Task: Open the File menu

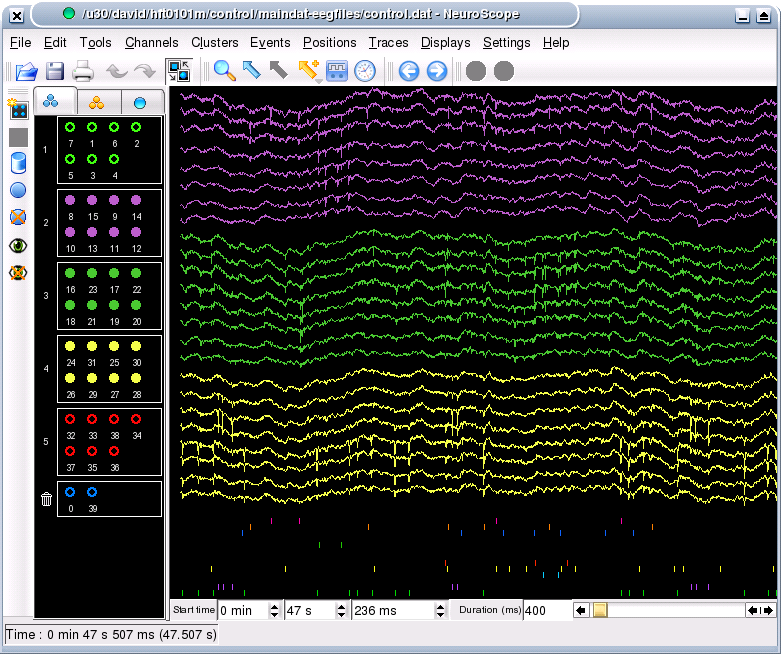Action: tap(20, 43)
